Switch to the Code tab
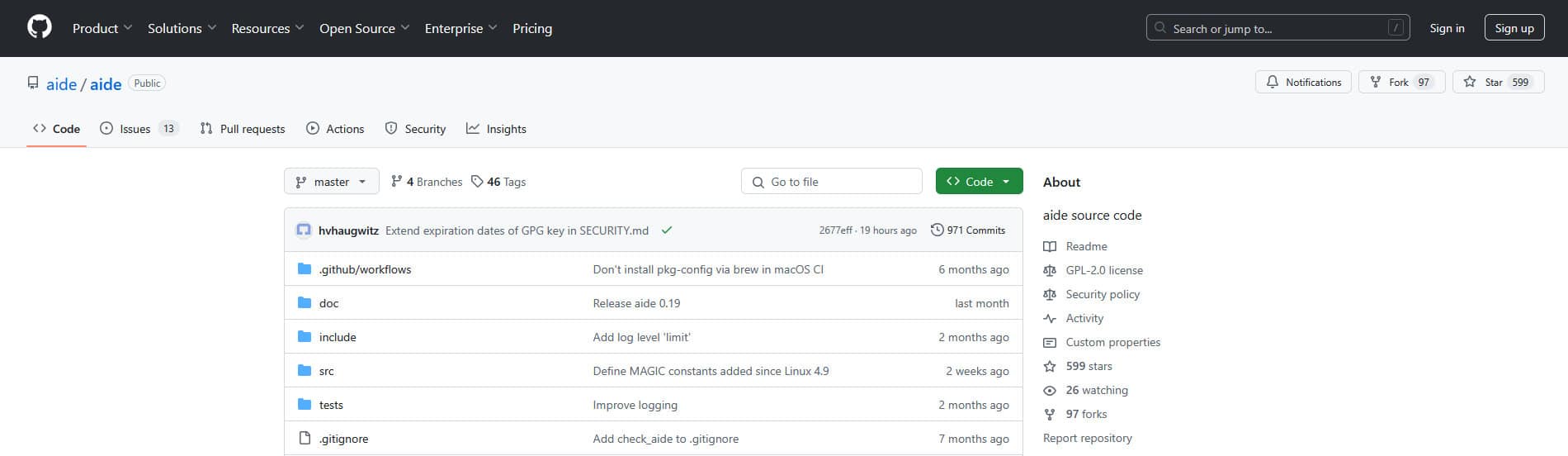 (x=57, y=129)
